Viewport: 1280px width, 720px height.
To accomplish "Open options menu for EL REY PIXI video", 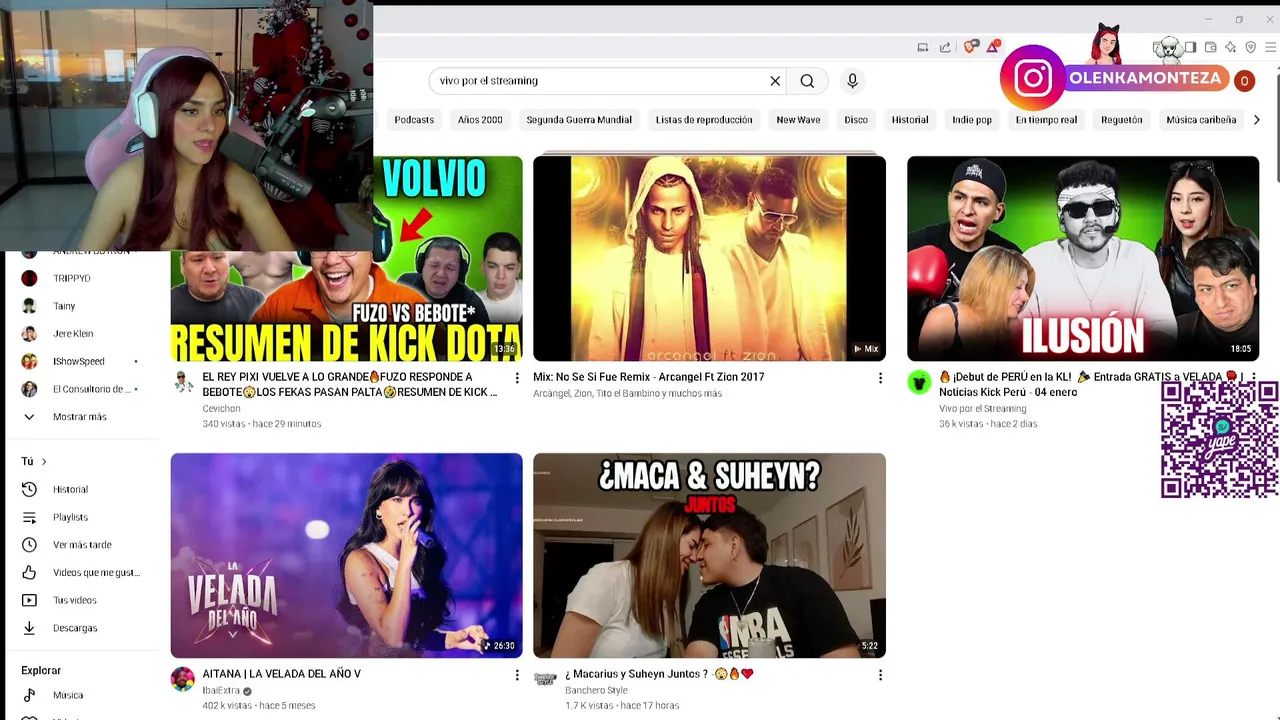I will [517, 378].
